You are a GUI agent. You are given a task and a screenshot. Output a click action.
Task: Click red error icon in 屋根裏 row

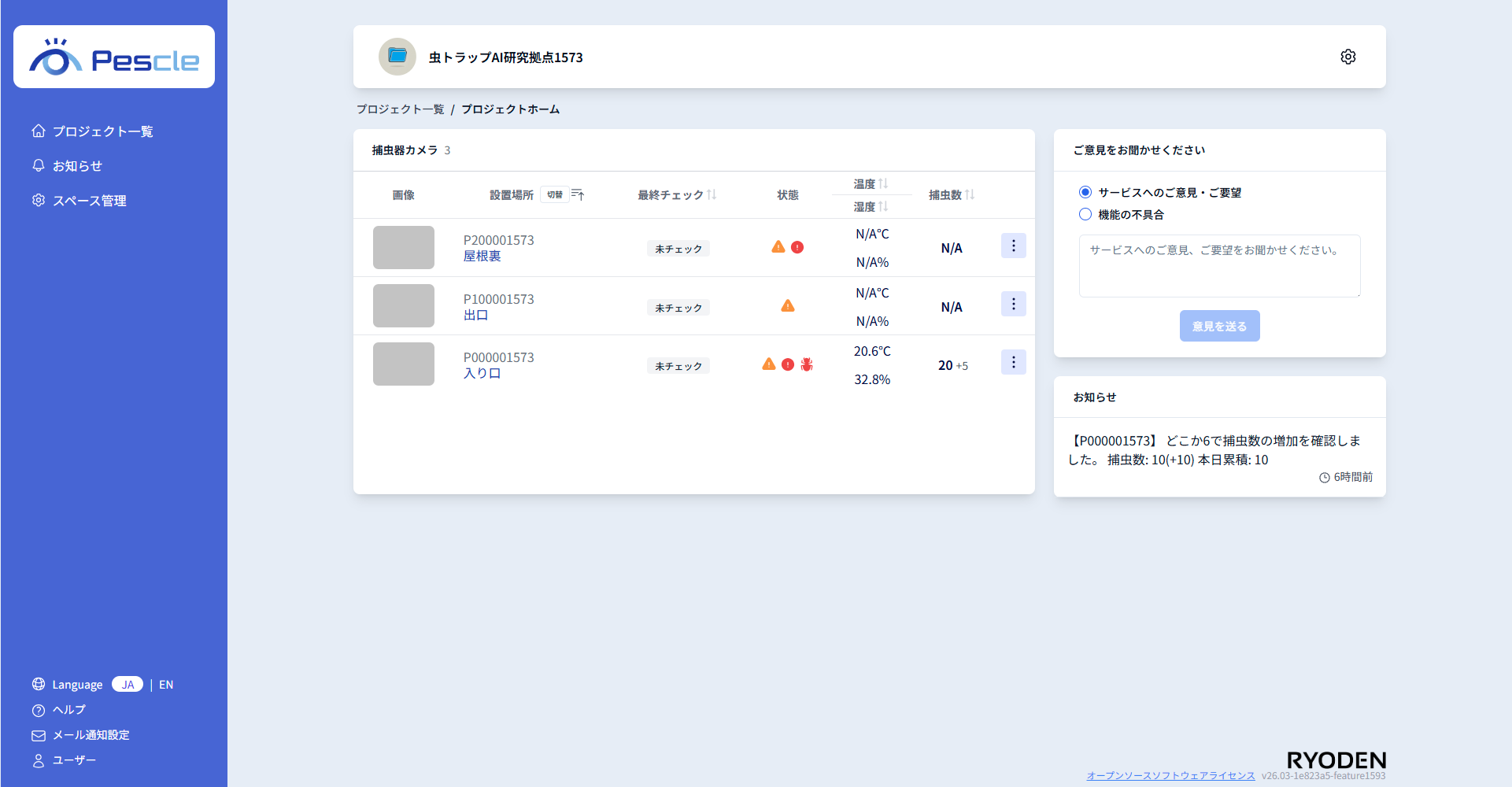797,247
